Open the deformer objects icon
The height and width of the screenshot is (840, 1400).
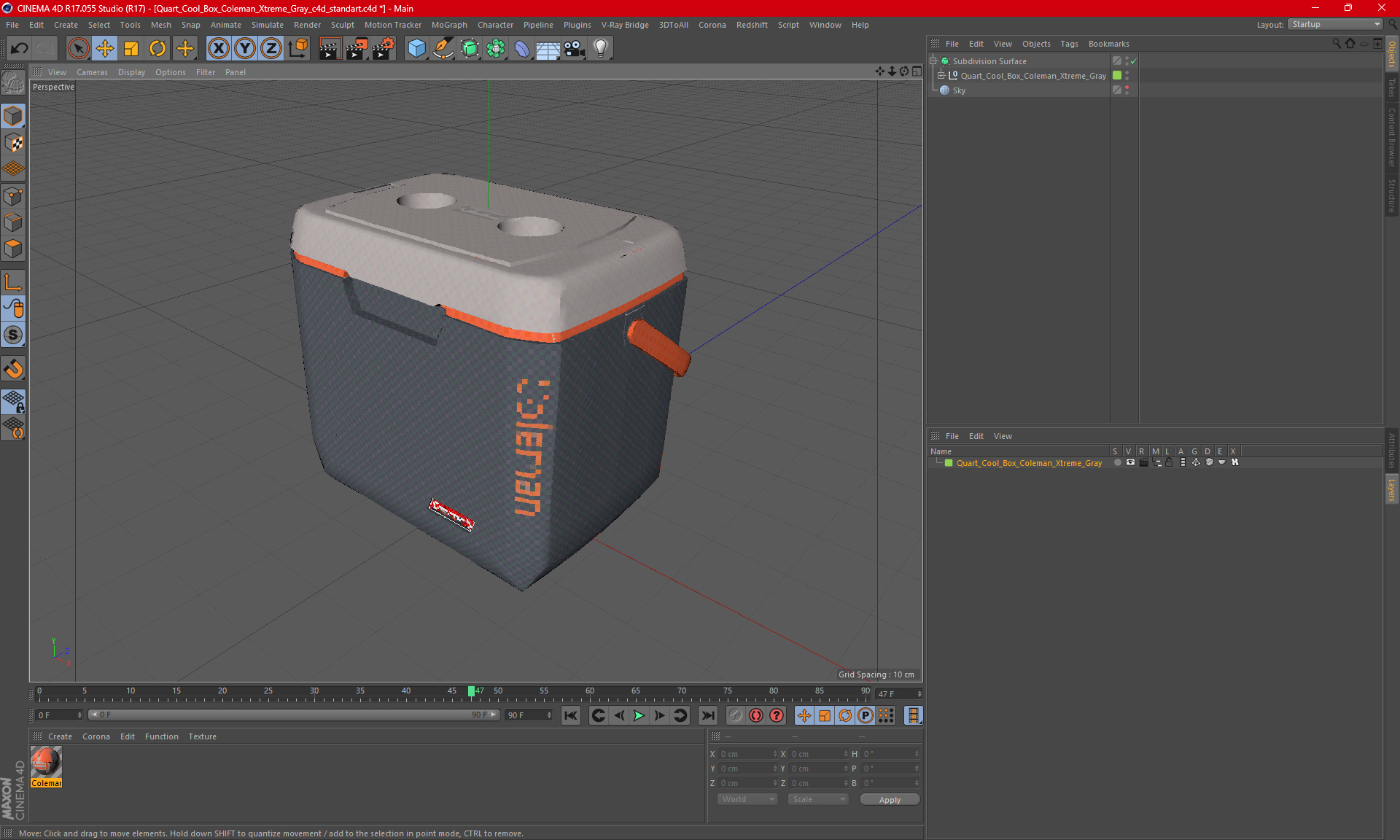click(522, 49)
